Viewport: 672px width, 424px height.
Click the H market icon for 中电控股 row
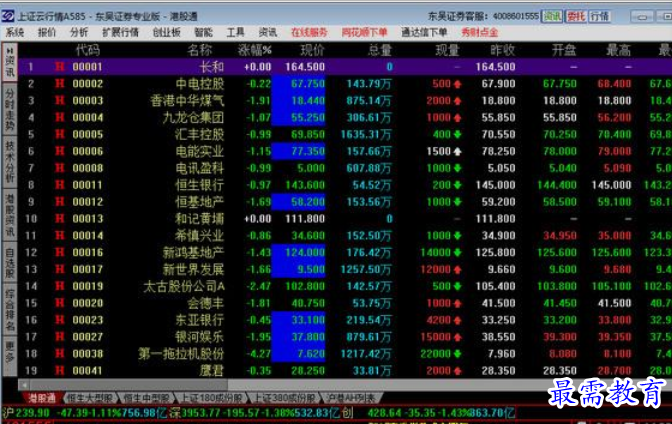tap(60, 84)
